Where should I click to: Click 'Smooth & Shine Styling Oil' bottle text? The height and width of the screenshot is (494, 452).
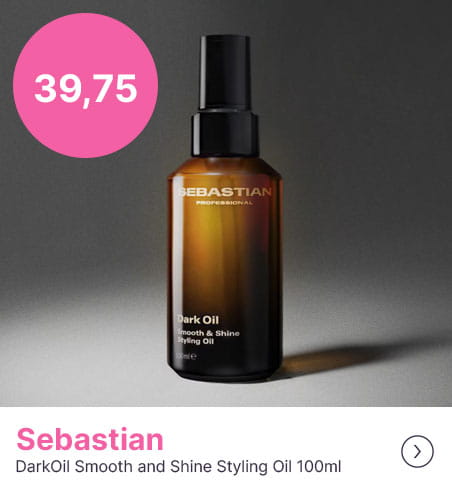[x=208, y=337]
